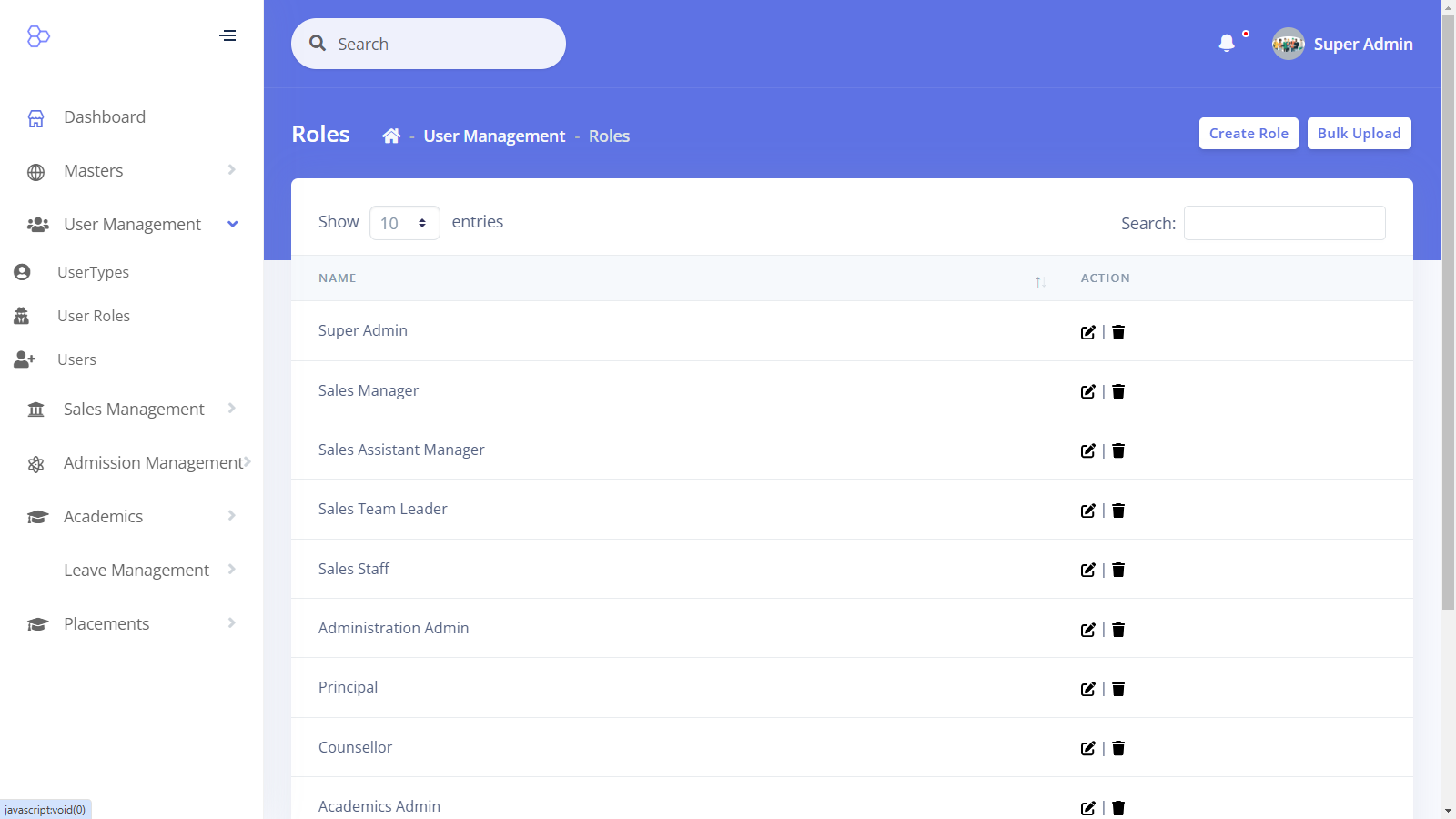Toggle the sidebar hamburger menu
The width and height of the screenshot is (1456, 819).
227,35
